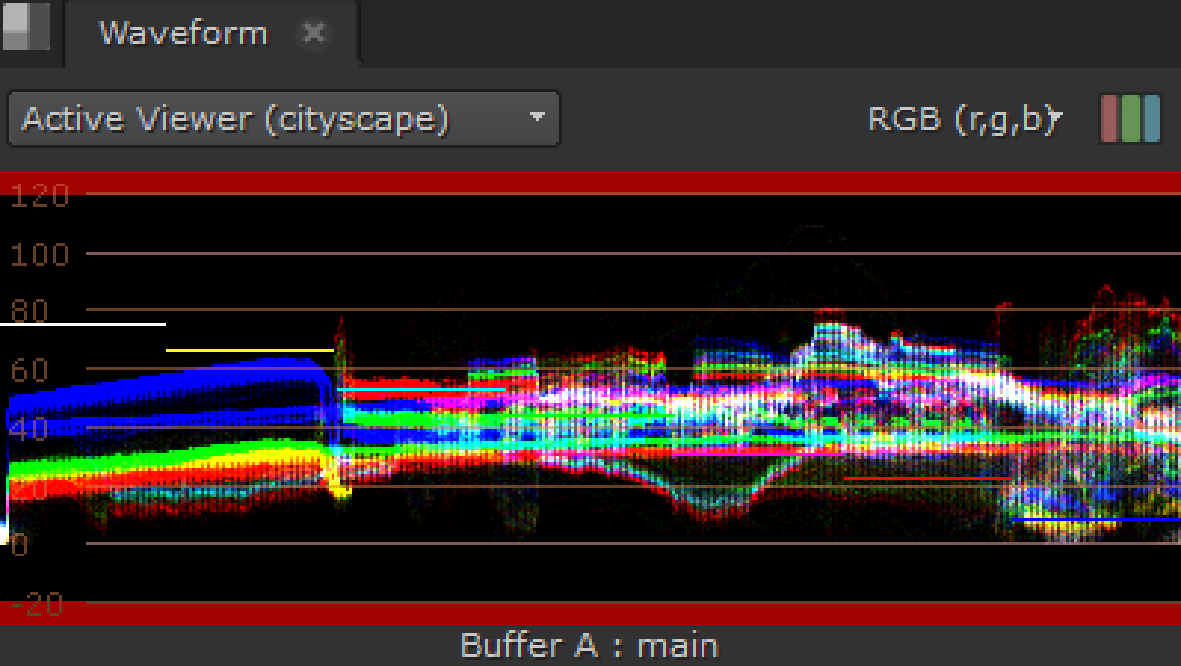The width and height of the screenshot is (1181, 666).
Task: Click the Buffer A : main label
Action: tap(588, 645)
